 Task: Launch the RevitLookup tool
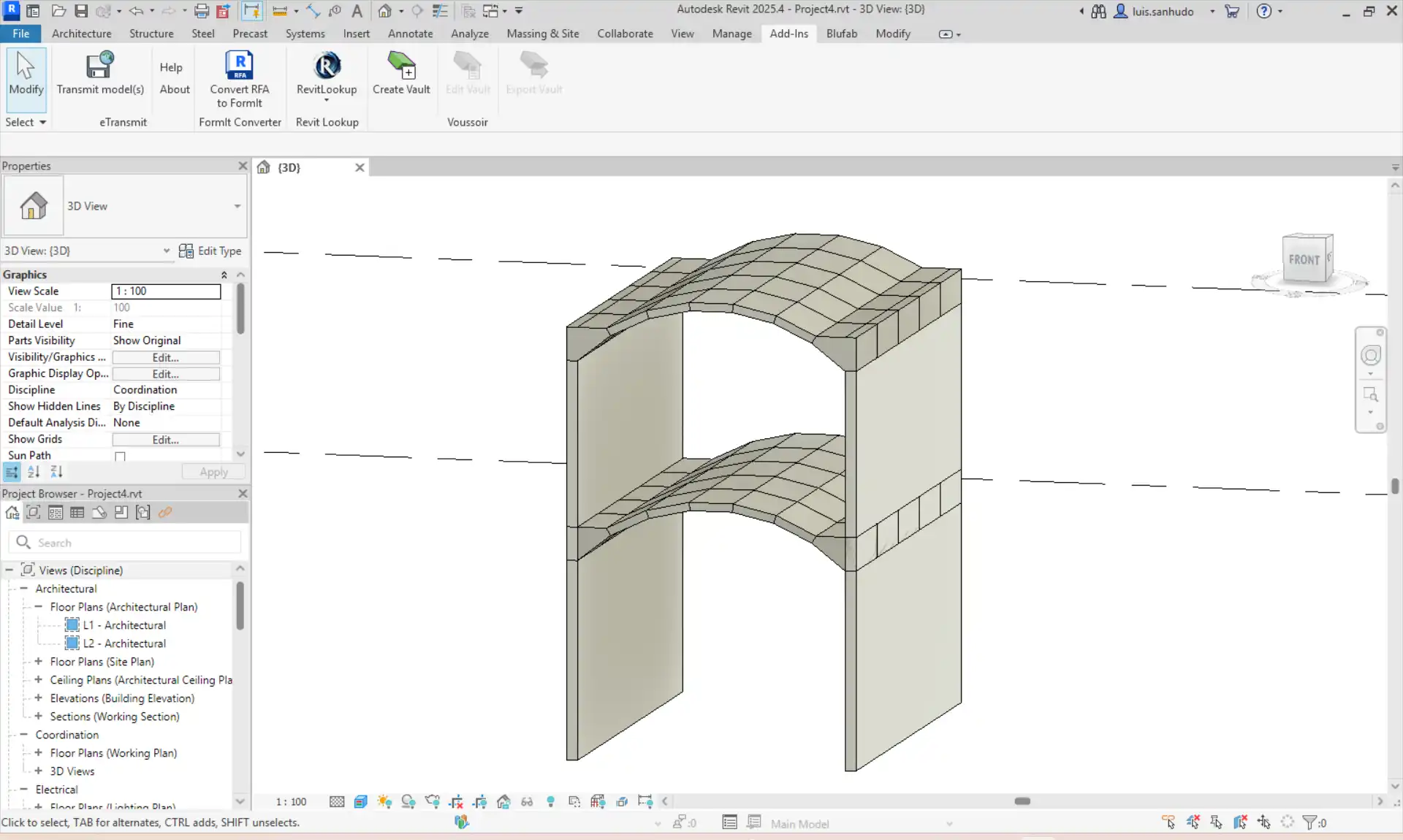(x=327, y=66)
